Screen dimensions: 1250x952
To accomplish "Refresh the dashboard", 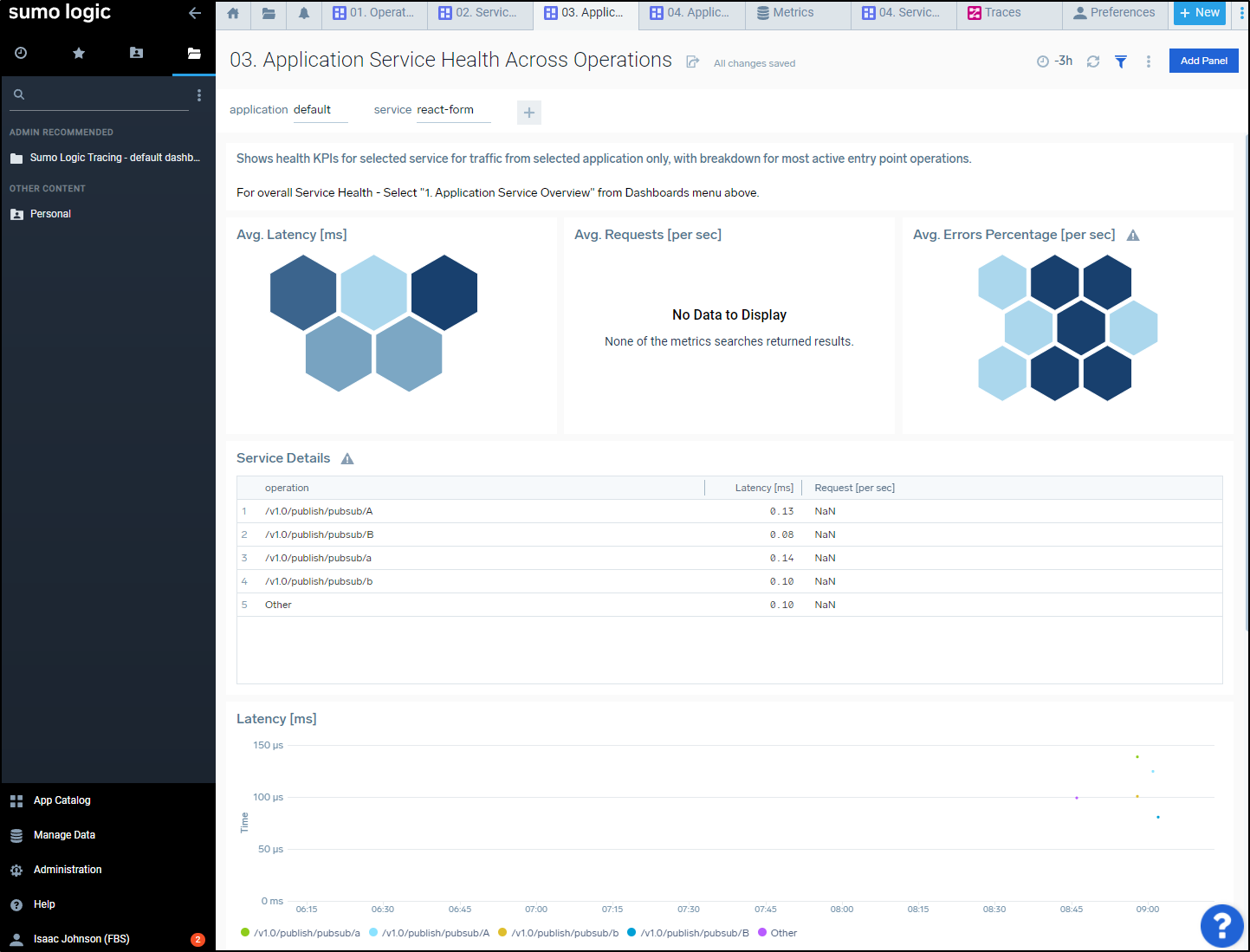I will (1093, 62).
